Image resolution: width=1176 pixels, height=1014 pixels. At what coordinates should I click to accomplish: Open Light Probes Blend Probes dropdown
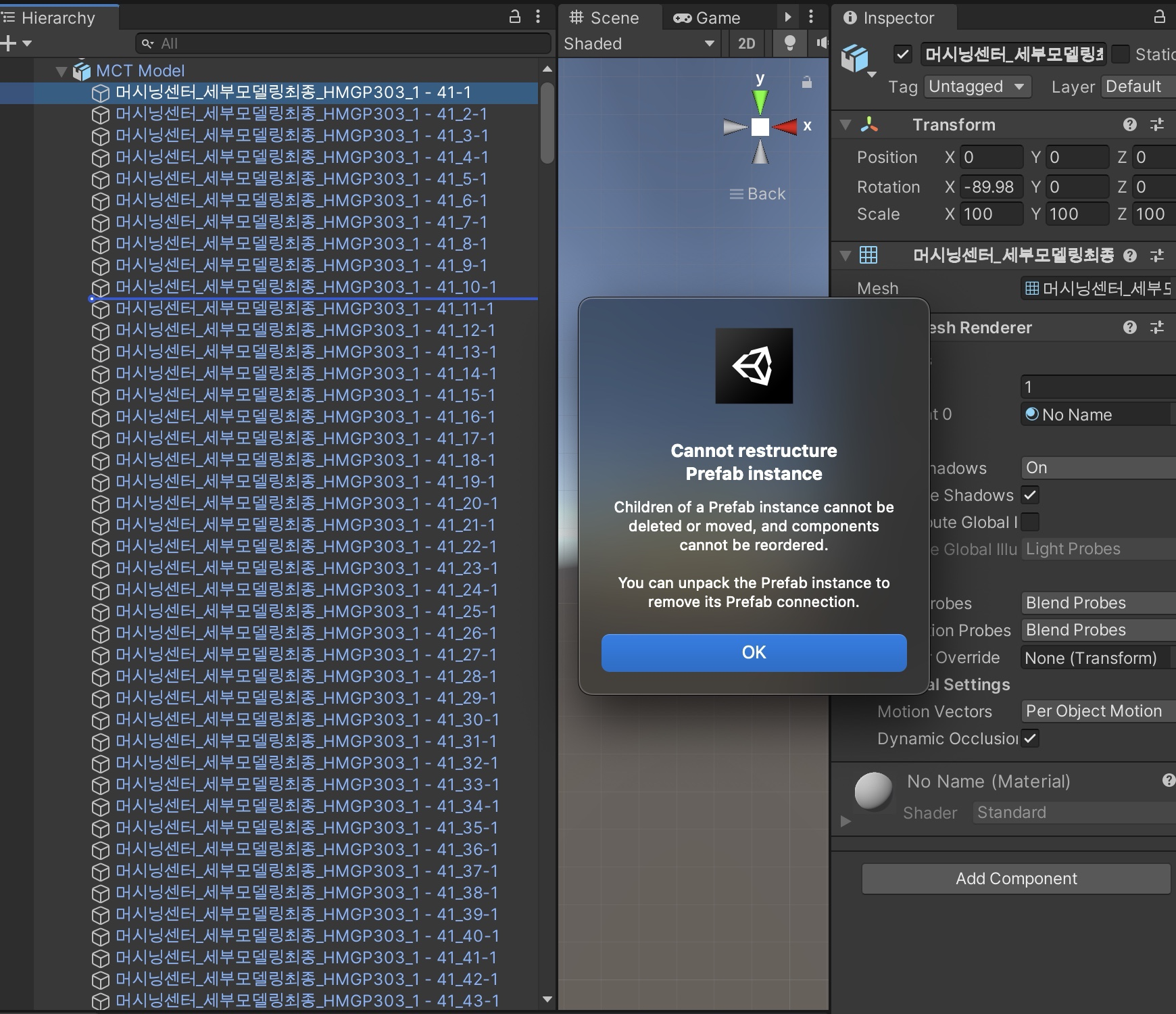point(1098,603)
